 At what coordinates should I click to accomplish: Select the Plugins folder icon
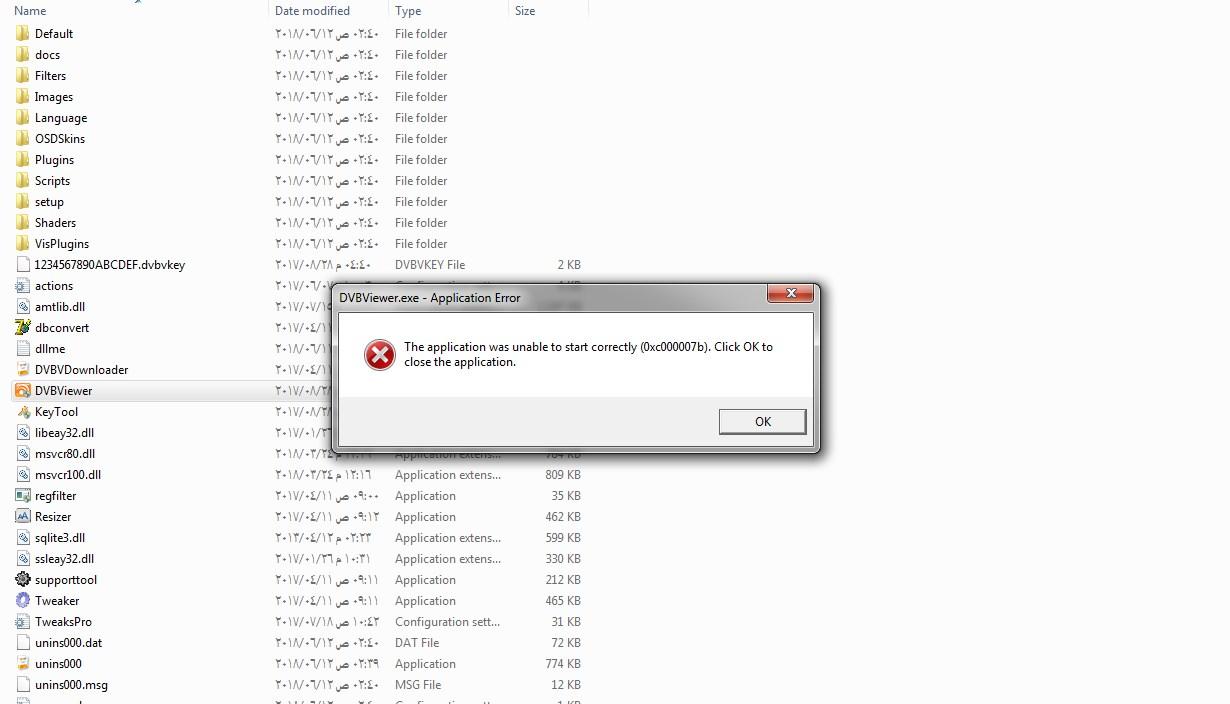pyautogui.click(x=23, y=160)
